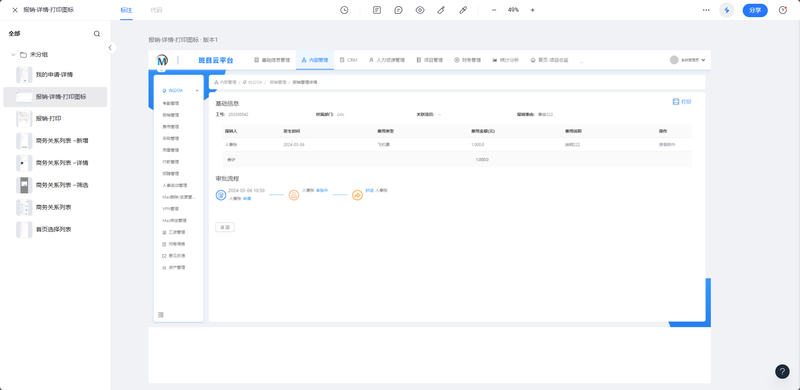The height and width of the screenshot is (390, 800).
Task: Select the 首页选择列表 page
Action: point(55,229)
